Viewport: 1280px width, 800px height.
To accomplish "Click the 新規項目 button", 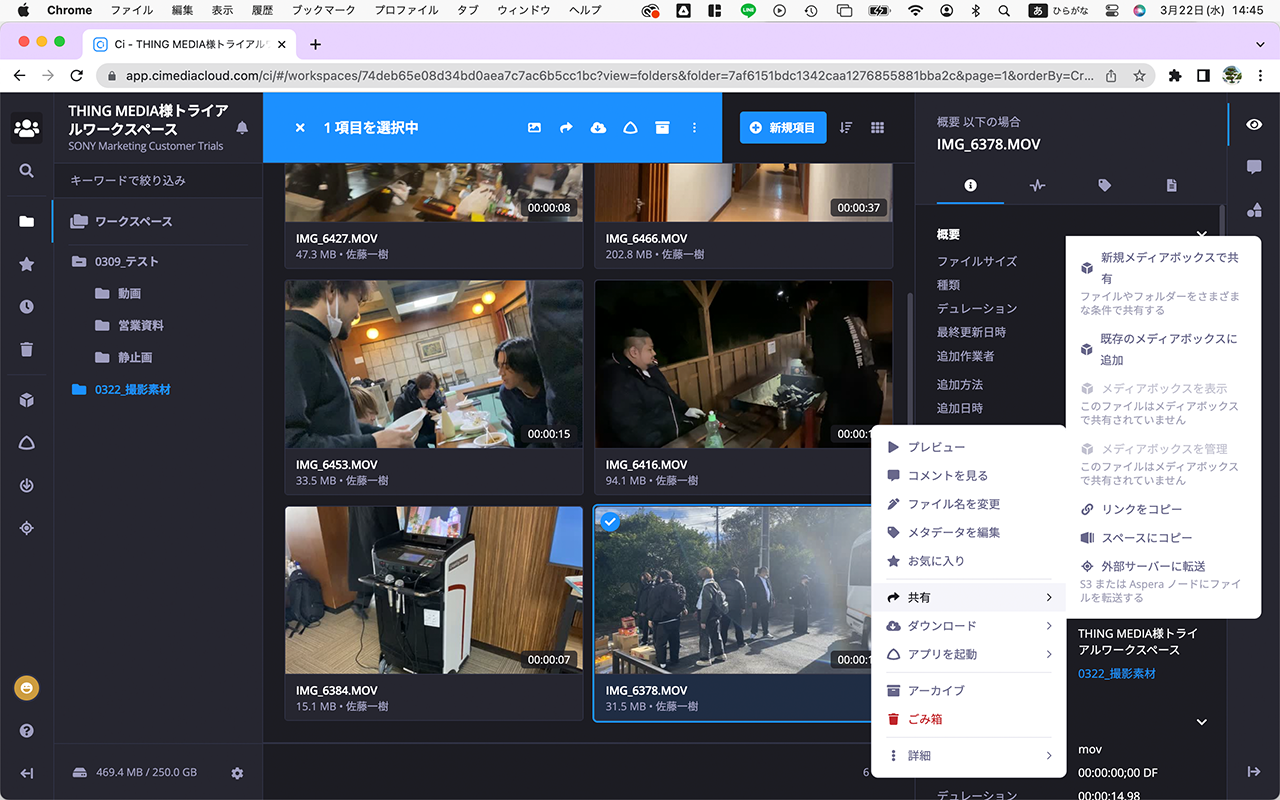I will (x=783, y=128).
